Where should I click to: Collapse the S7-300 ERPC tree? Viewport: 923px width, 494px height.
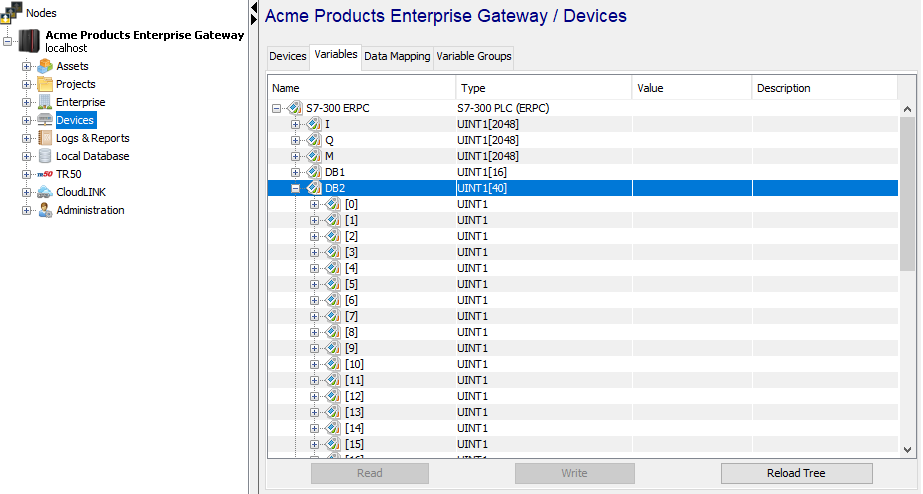pos(276,108)
